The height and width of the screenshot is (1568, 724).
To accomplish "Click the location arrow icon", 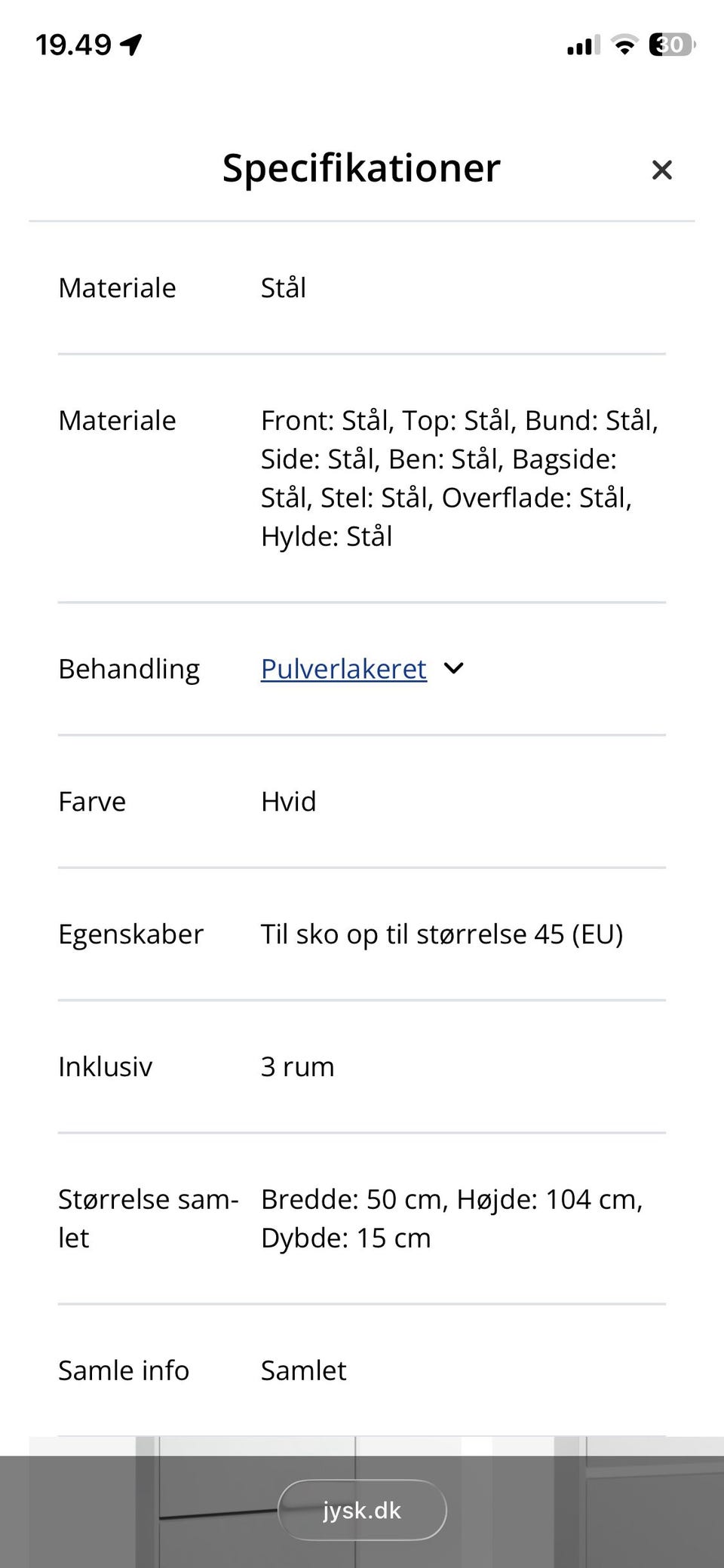I will [131, 45].
